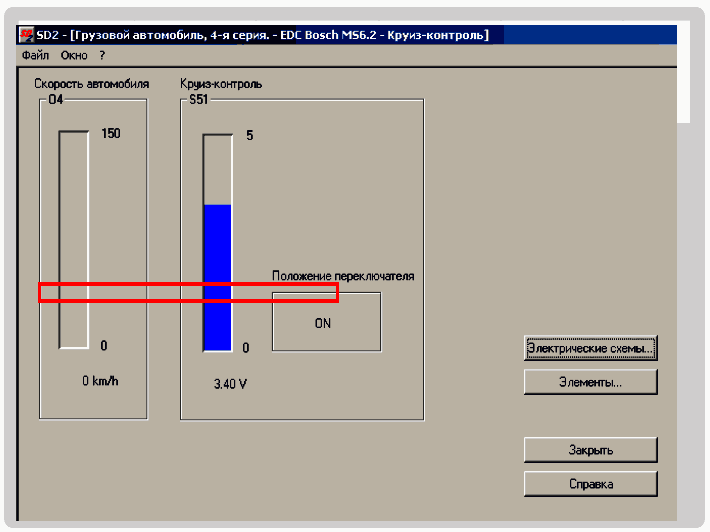Open the Элементы... dialog button
This screenshot has width=710, height=532.
pyautogui.click(x=590, y=382)
